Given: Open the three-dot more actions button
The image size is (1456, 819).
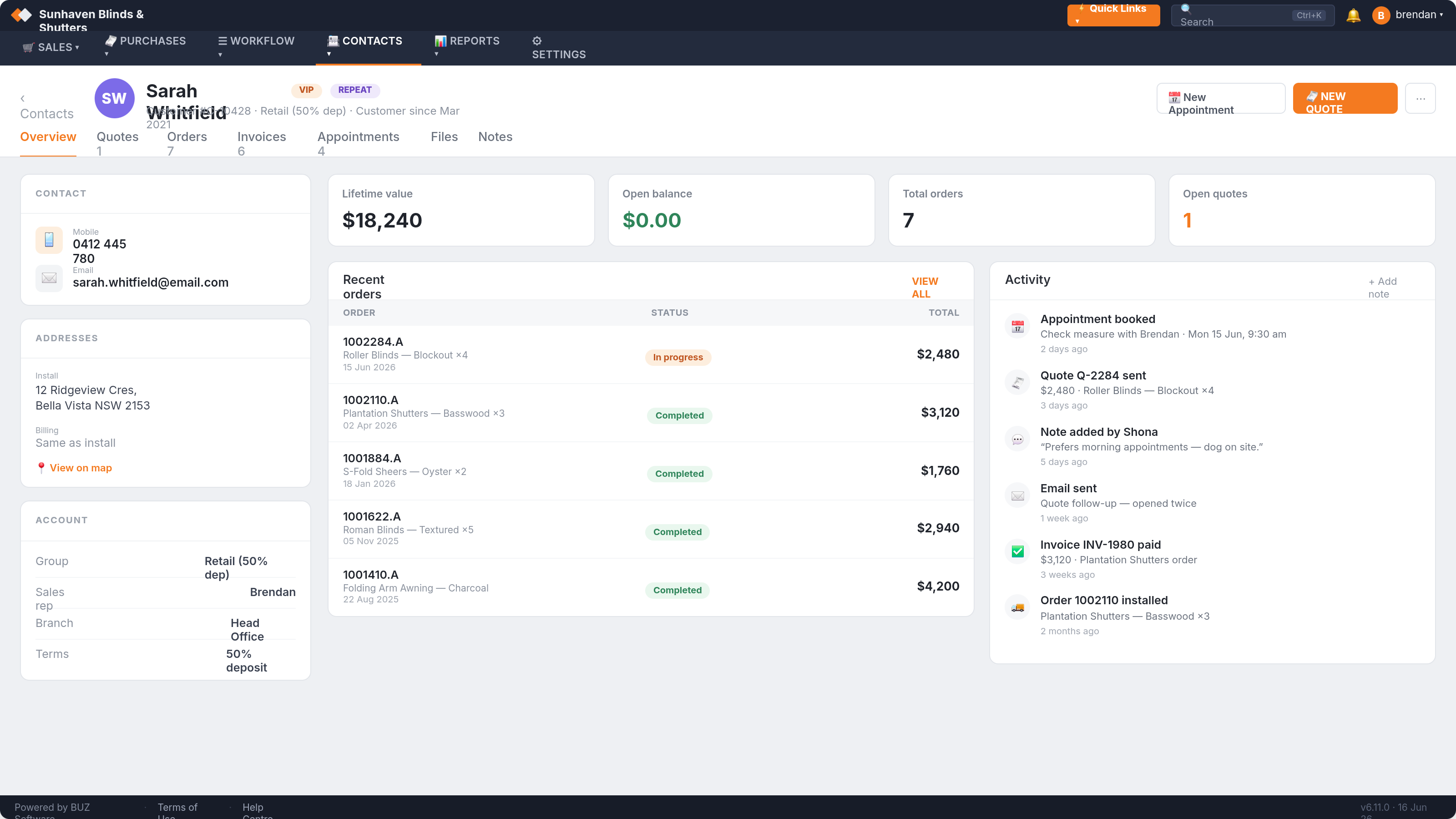Looking at the screenshot, I should pyautogui.click(x=1421, y=98).
